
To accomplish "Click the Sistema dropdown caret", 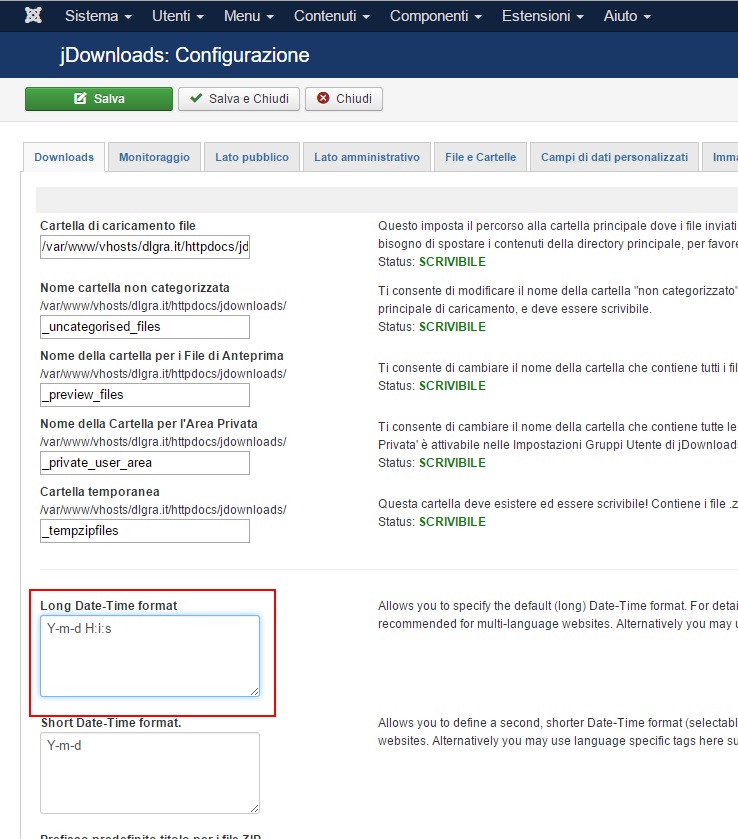I will pyautogui.click(x=128, y=17).
